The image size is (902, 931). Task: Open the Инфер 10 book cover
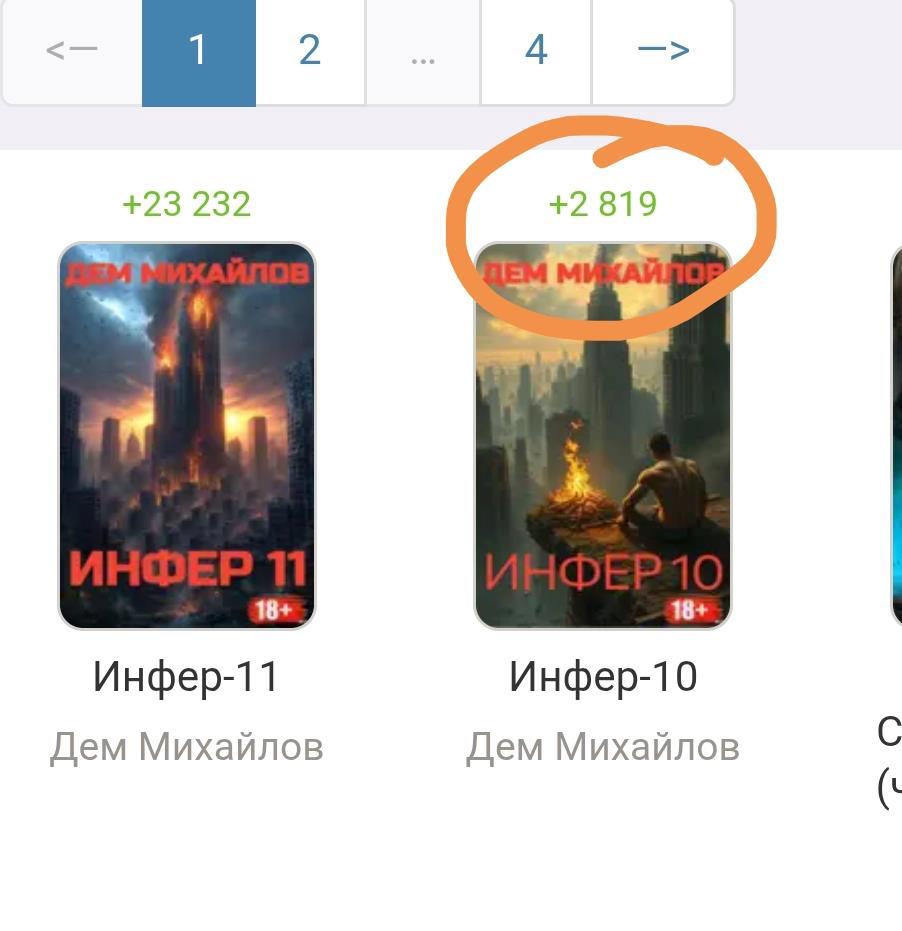[x=603, y=435]
